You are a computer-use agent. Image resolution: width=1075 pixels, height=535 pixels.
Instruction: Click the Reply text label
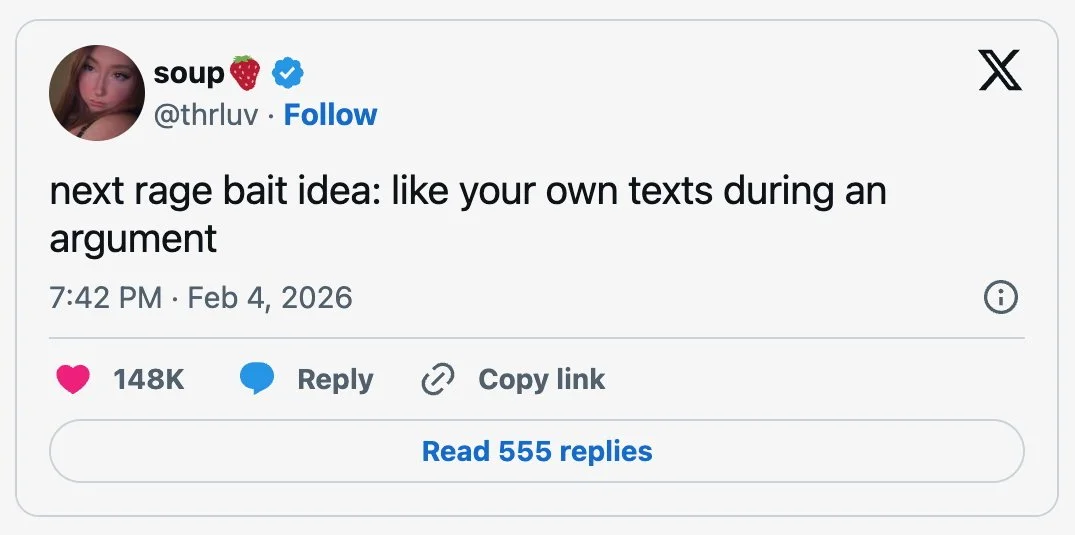click(335, 379)
